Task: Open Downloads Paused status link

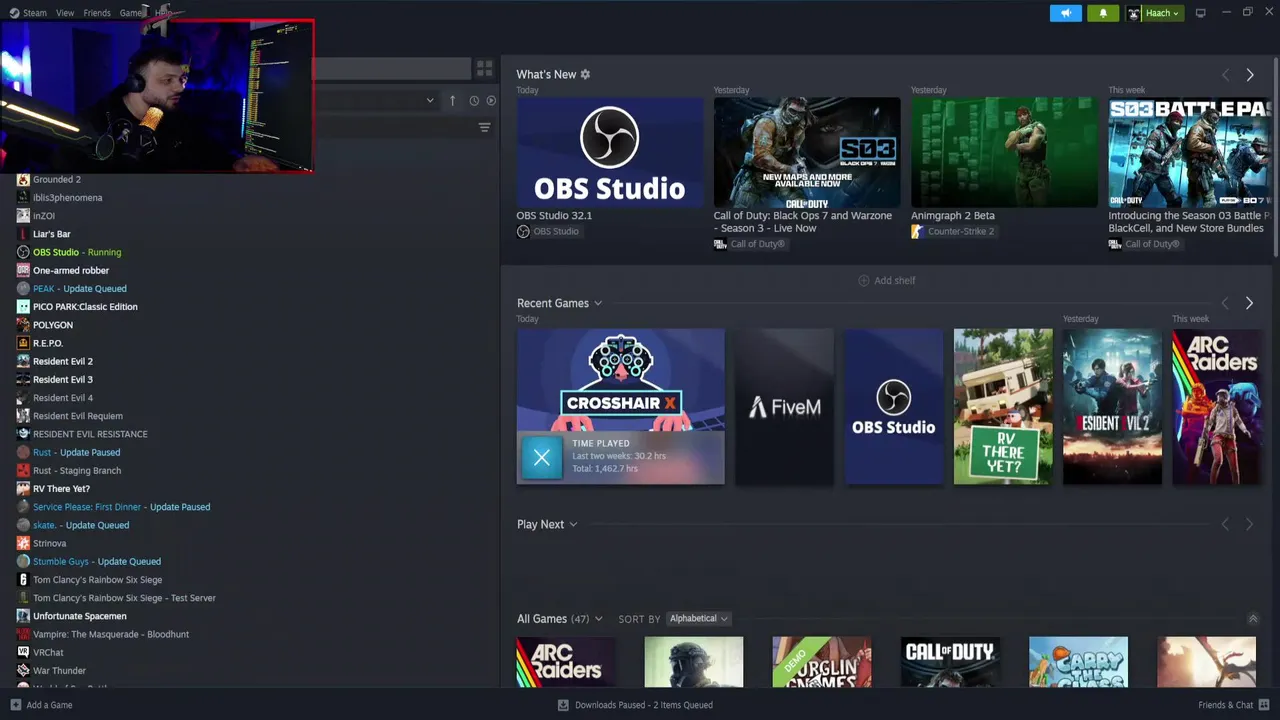Action: pos(635,705)
